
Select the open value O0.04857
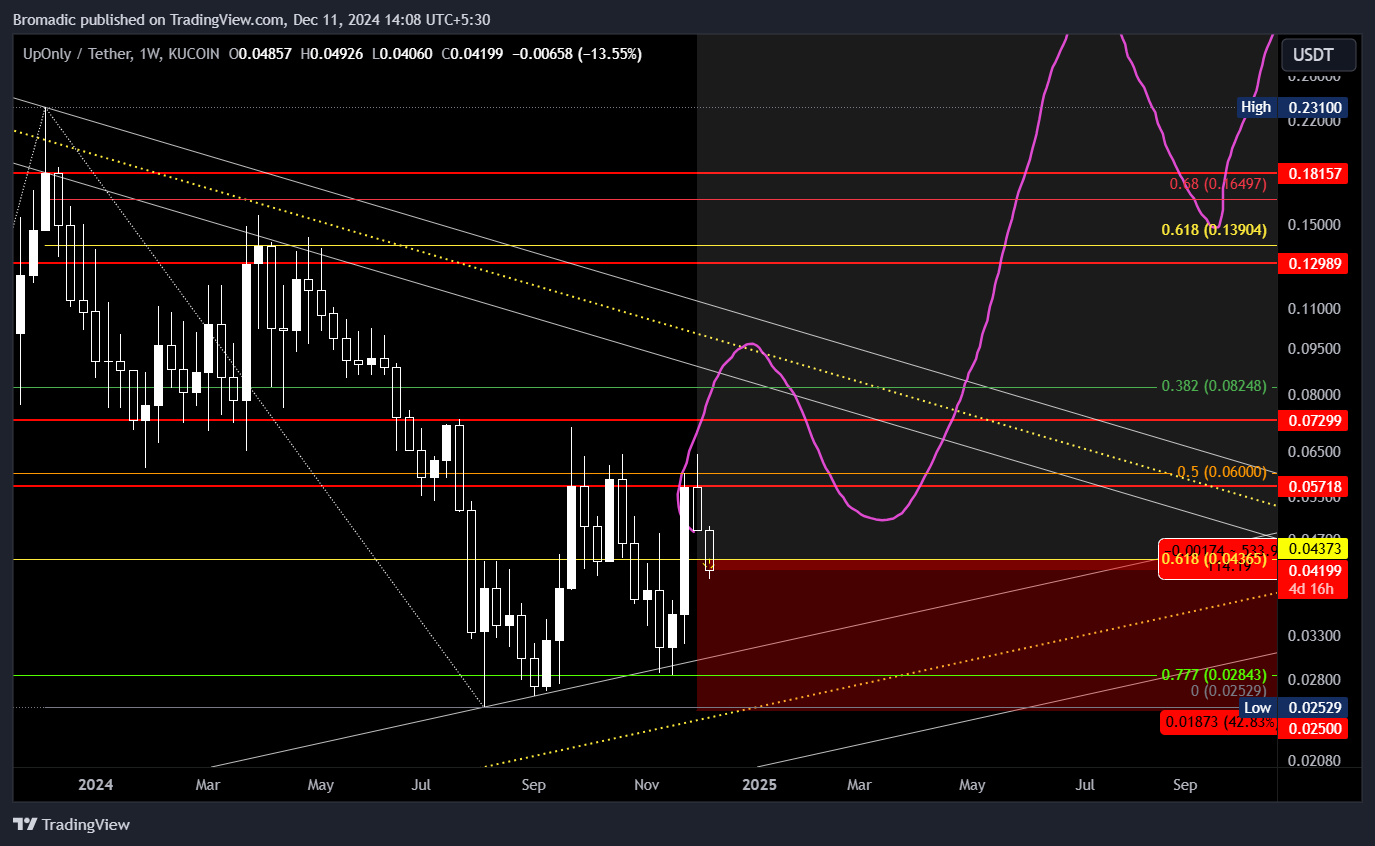(x=260, y=53)
